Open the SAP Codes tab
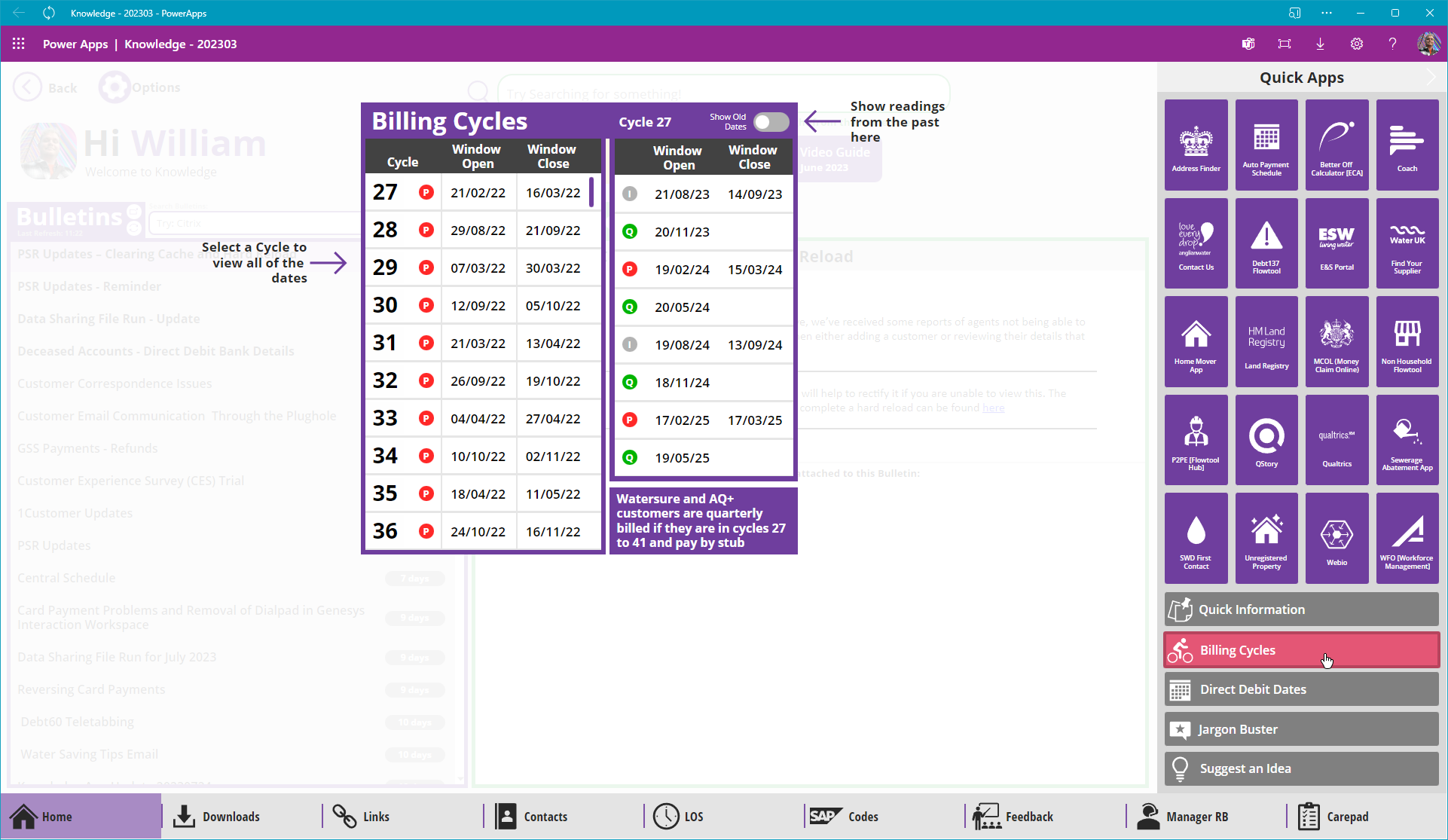 (x=844, y=817)
